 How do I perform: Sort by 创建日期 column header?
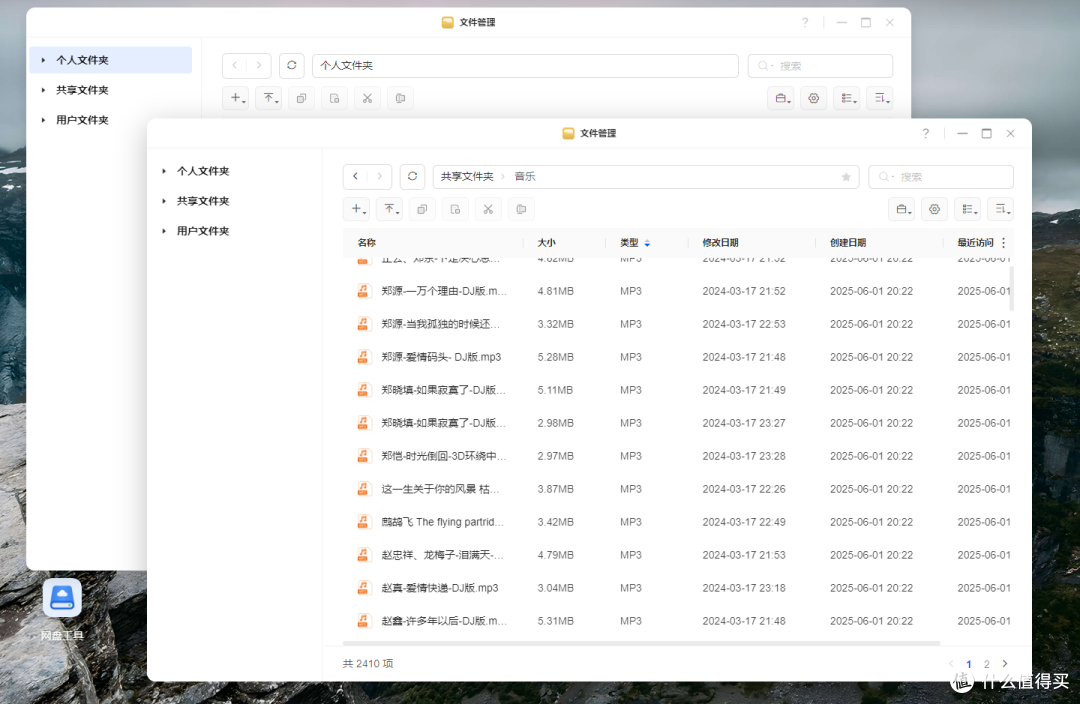coord(848,242)
